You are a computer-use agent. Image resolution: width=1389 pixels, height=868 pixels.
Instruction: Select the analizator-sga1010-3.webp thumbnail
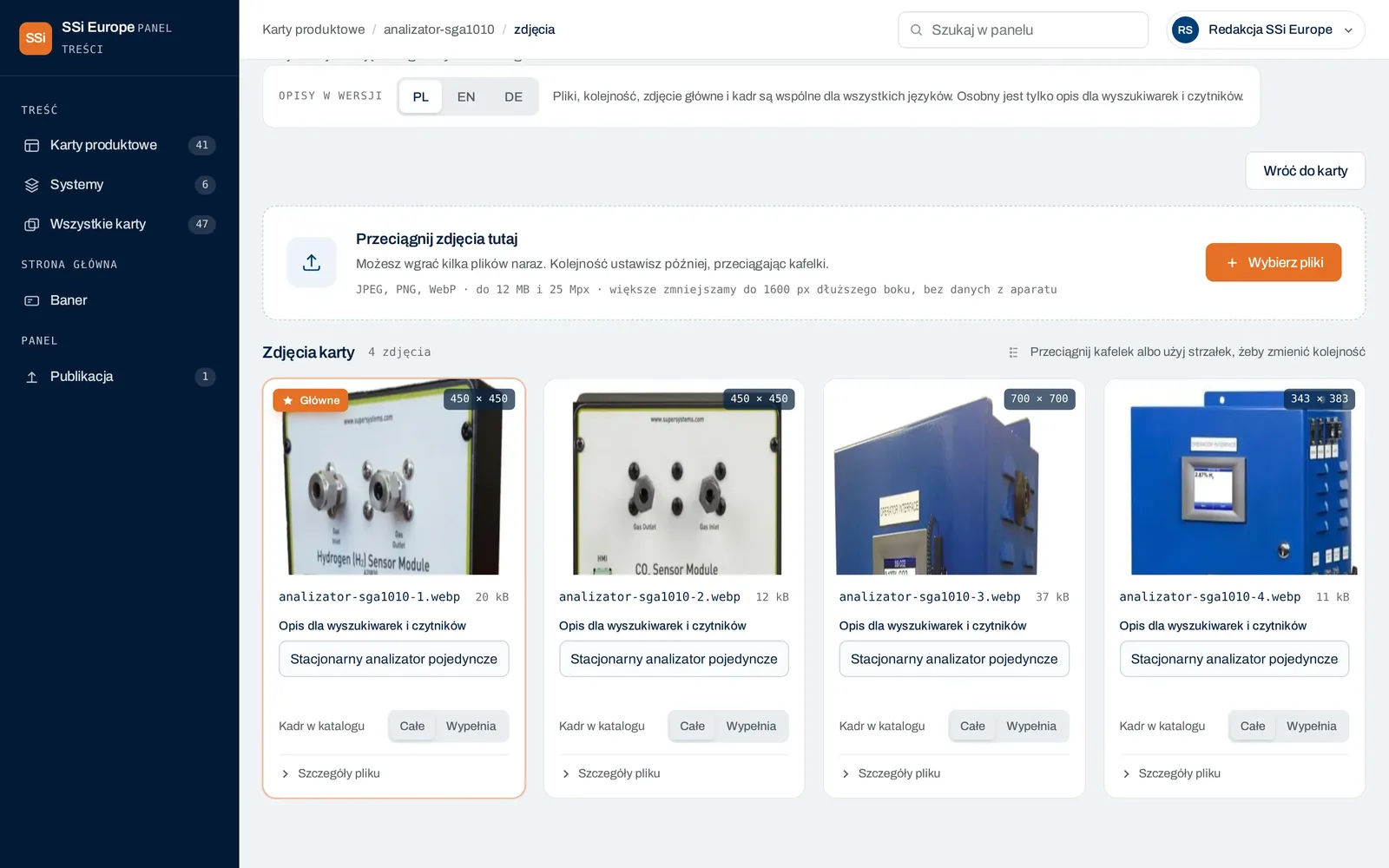954,477
